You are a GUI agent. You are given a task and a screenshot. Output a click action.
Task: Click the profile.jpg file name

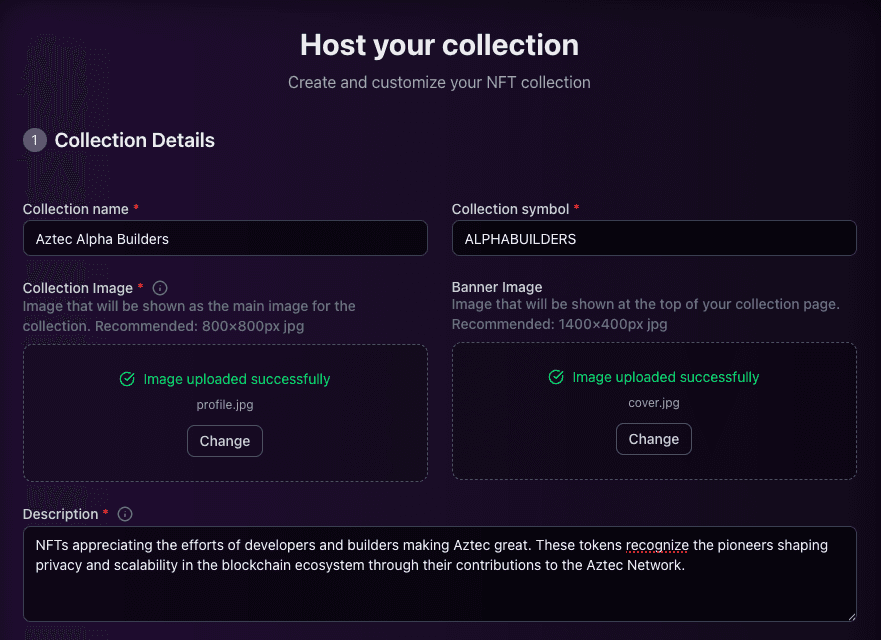pos(225,405)
